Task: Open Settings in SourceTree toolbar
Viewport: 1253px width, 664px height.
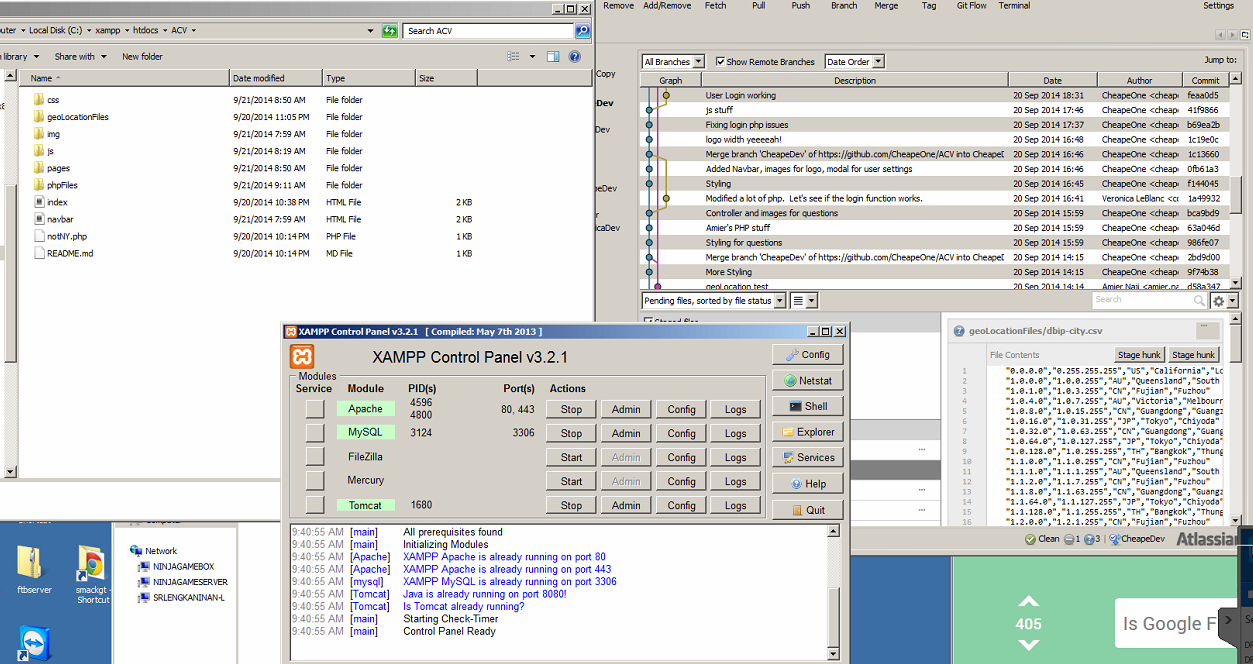Action: [1219, 6]
